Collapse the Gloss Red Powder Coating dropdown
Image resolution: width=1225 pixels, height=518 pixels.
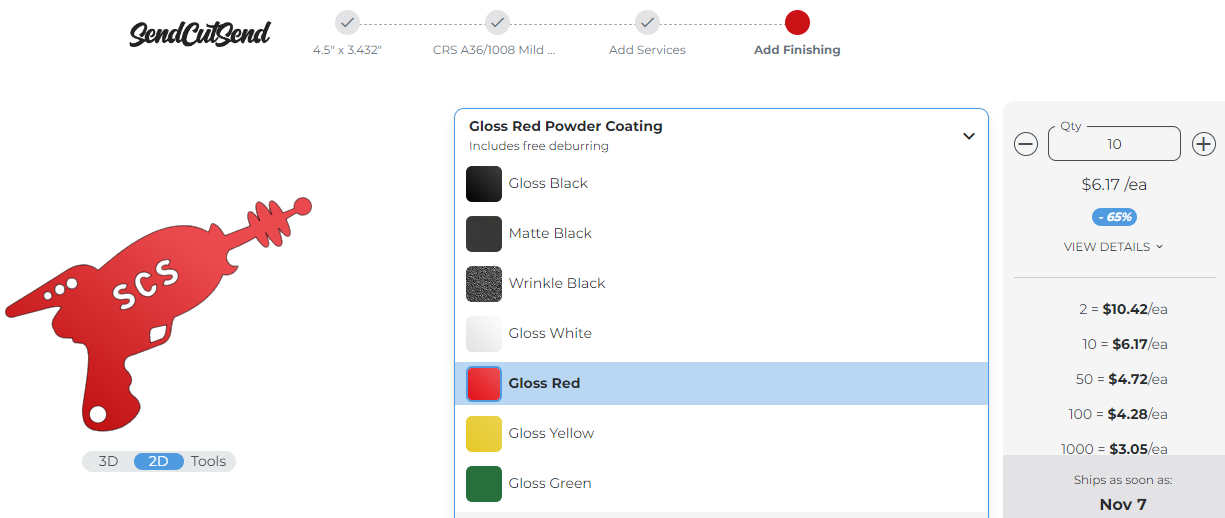coord(968,136)
